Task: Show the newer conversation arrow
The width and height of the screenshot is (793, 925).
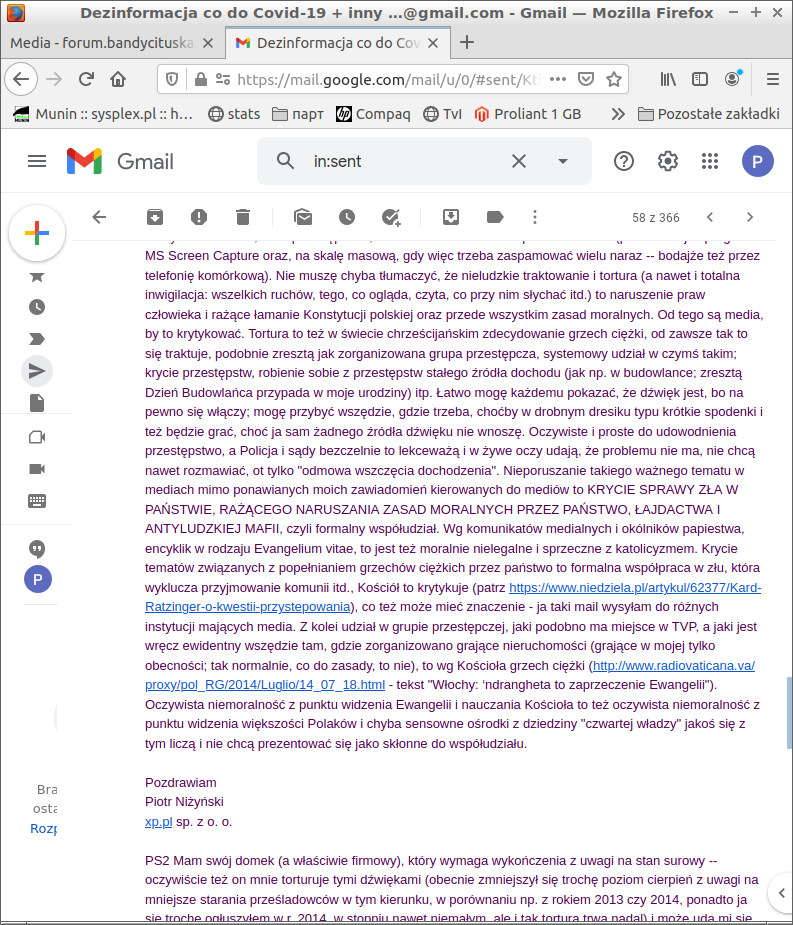Action: point(710,217)
